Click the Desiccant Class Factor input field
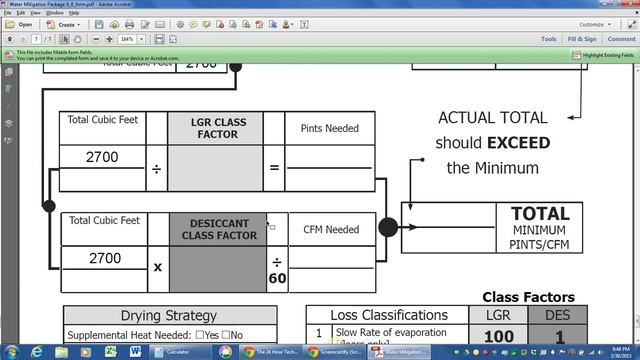 218,269
